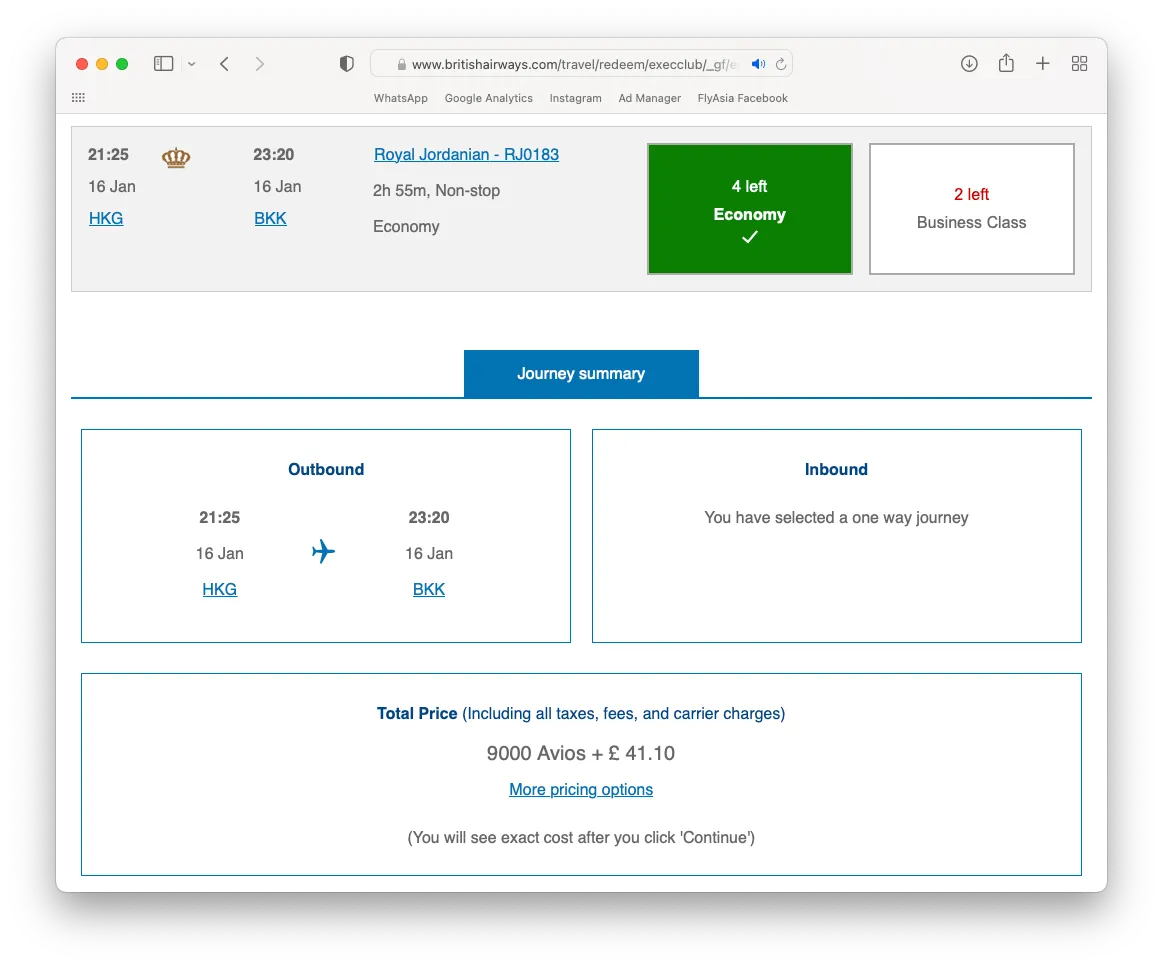Viewport: 1163px width, 966px height.
Task: Show Safari downloads
Action: (x=969, y=64)
